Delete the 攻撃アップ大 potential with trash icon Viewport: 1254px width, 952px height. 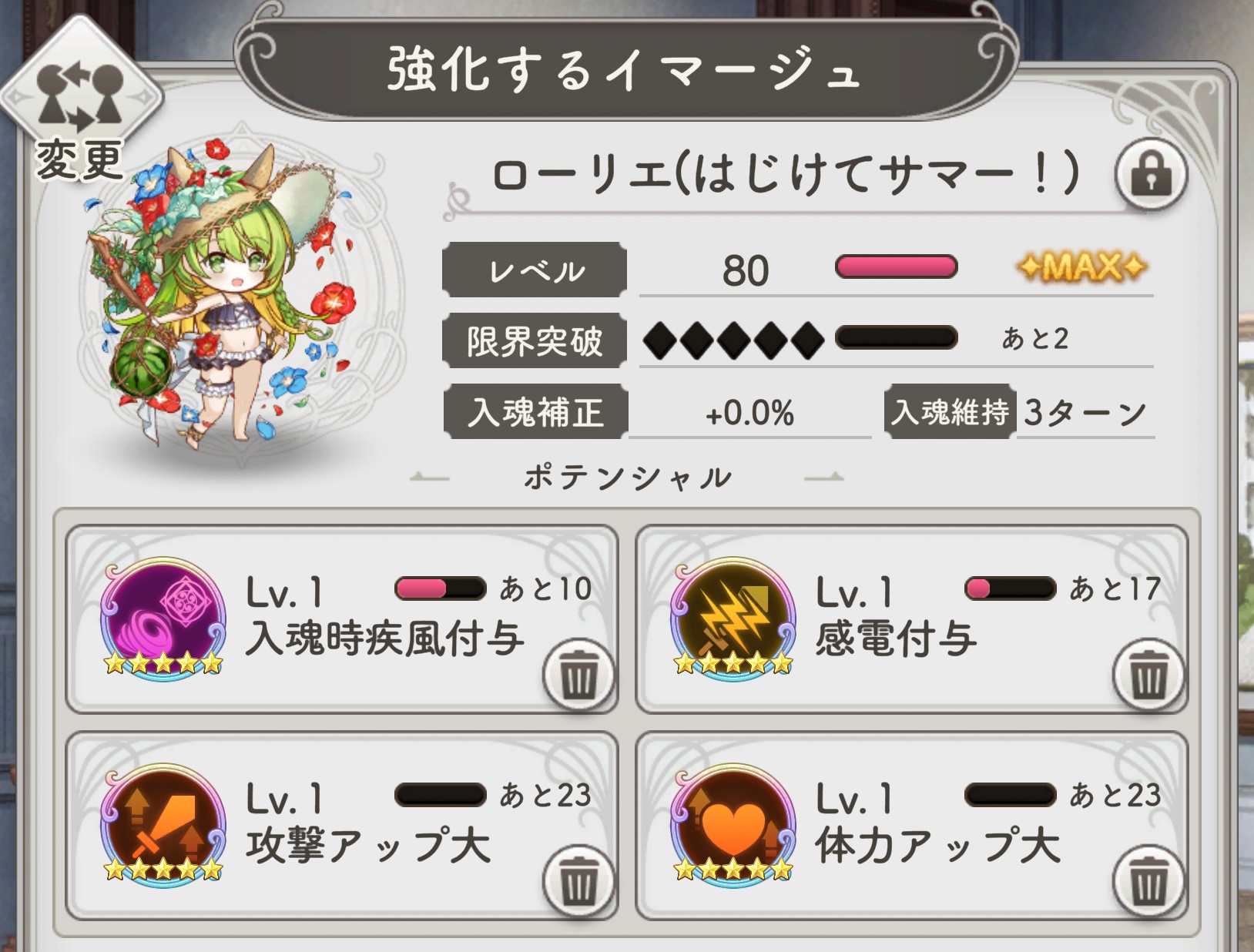click(x=578, y=881)
